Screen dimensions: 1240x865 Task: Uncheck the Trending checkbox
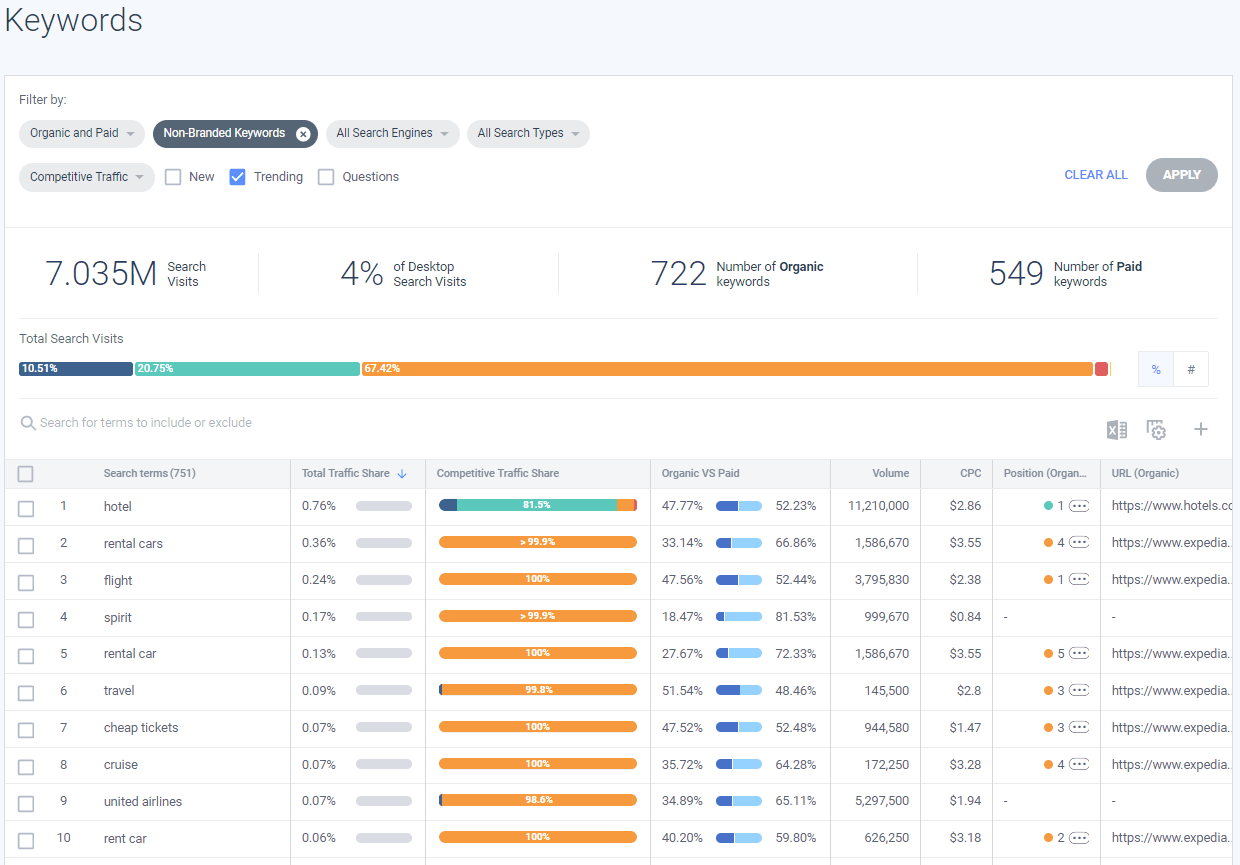[238, 177]
